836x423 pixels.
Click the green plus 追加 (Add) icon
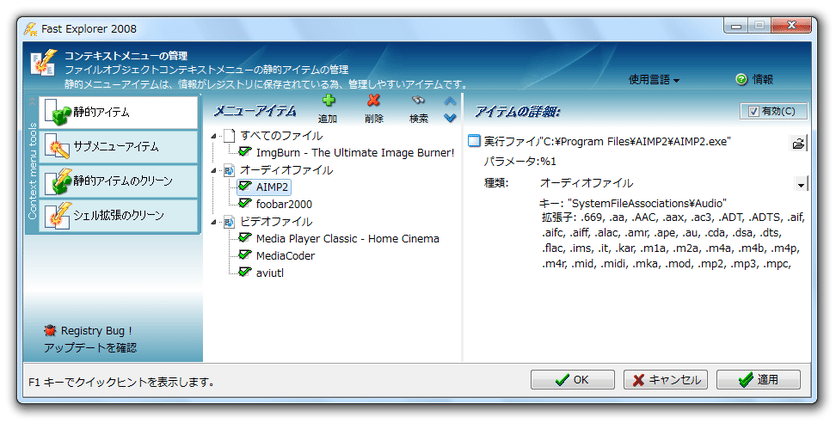[x=328, y=100]
